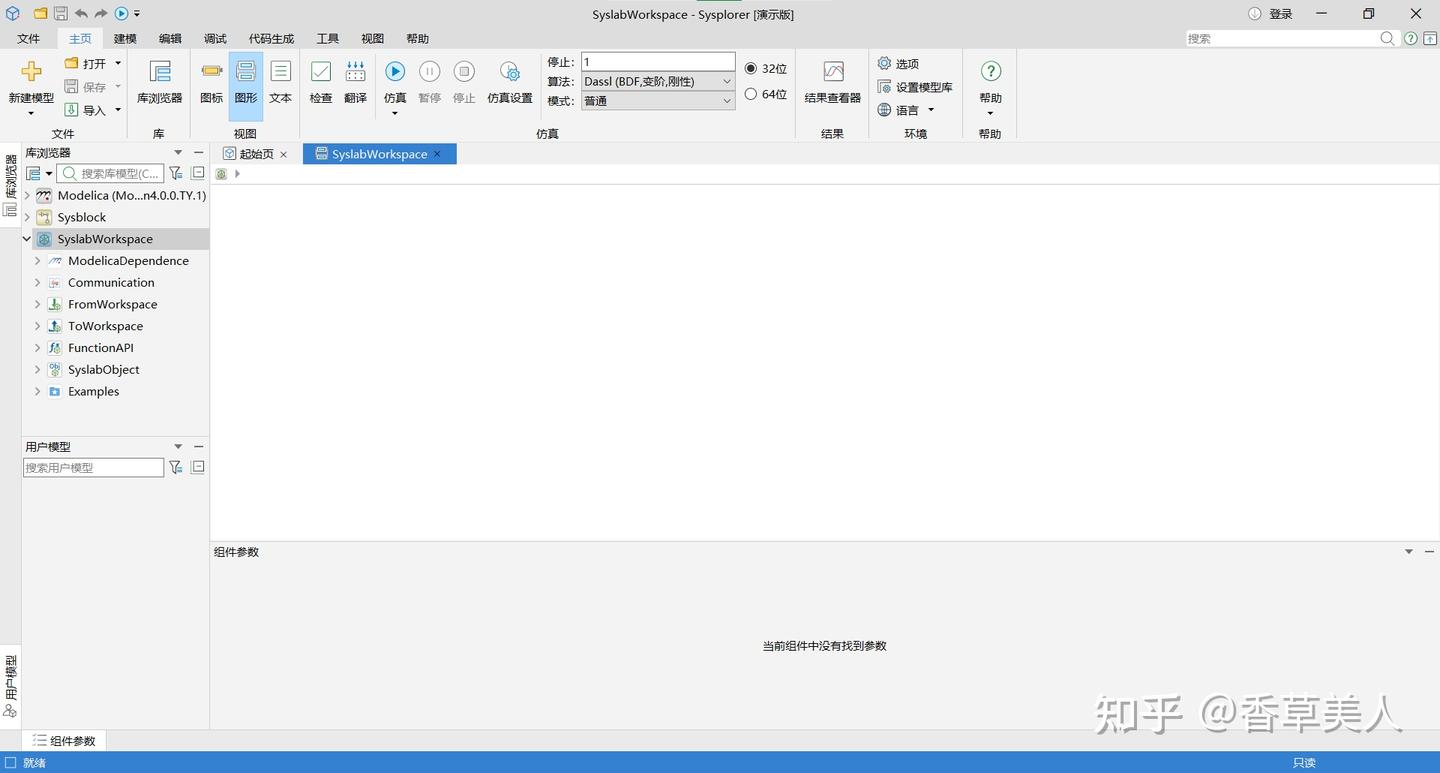Click filter icon in 用户模型 panel
This screenshot has height=773, width=1440.
click(x=176, y=467)
